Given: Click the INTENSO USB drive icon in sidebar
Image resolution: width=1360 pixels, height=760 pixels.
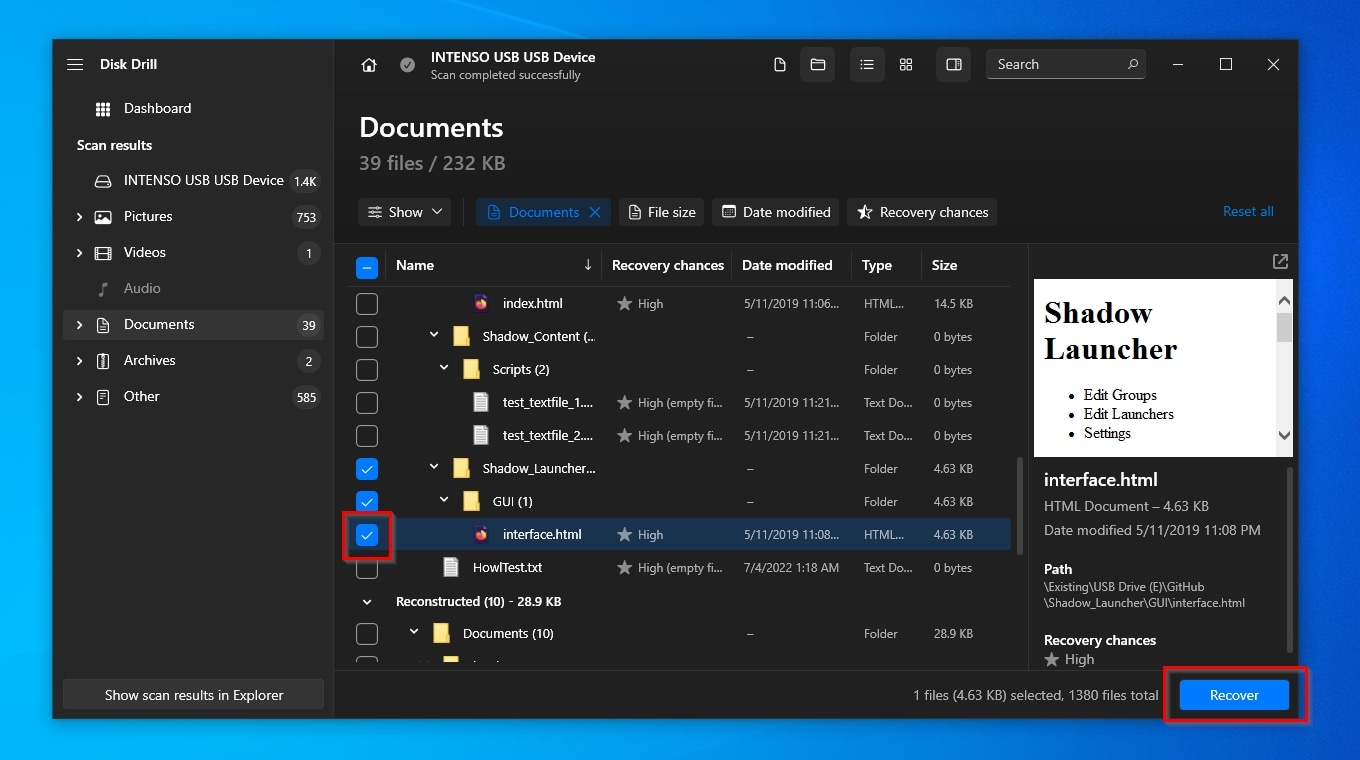Looking at the screenshot, I should click(x=102, y=181).
